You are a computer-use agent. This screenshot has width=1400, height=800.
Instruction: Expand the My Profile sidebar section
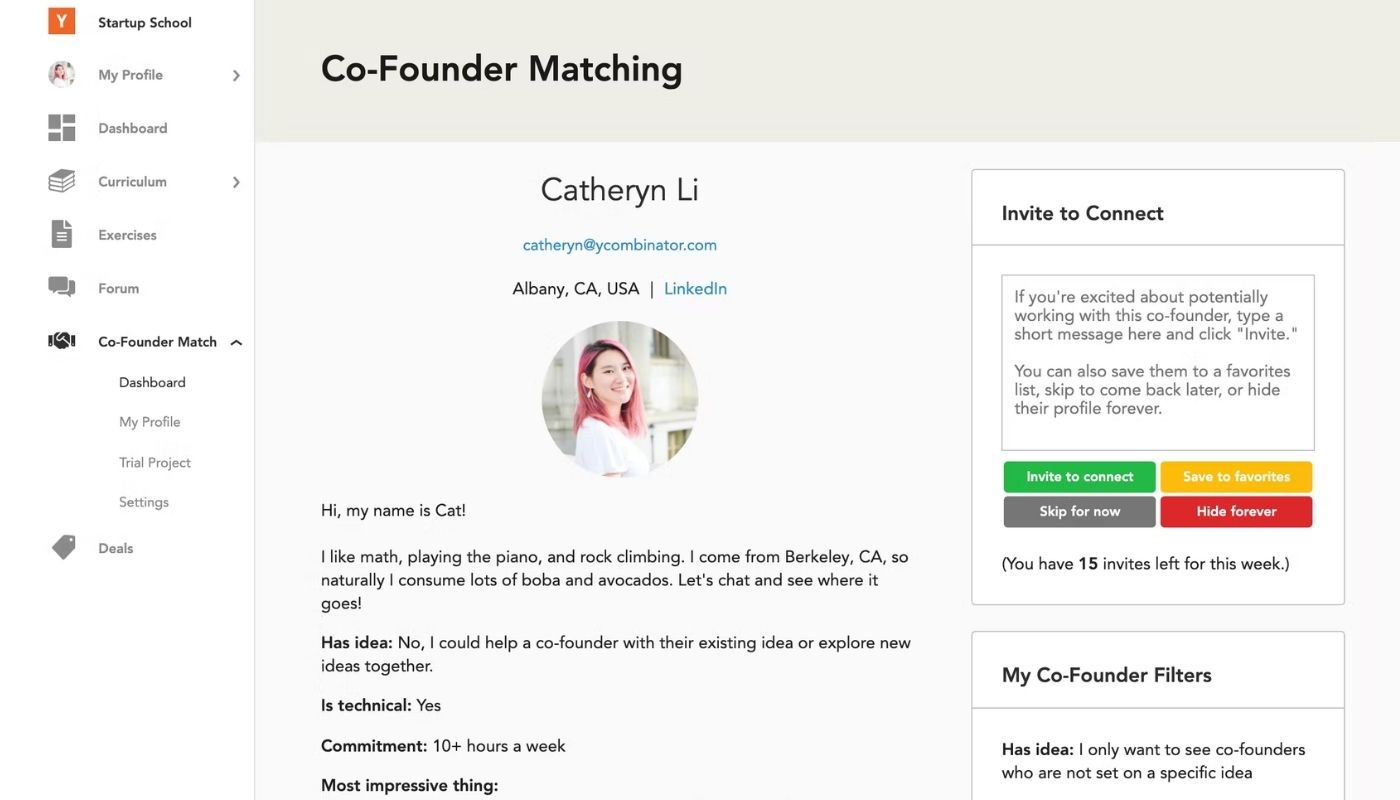coord(236,74)
